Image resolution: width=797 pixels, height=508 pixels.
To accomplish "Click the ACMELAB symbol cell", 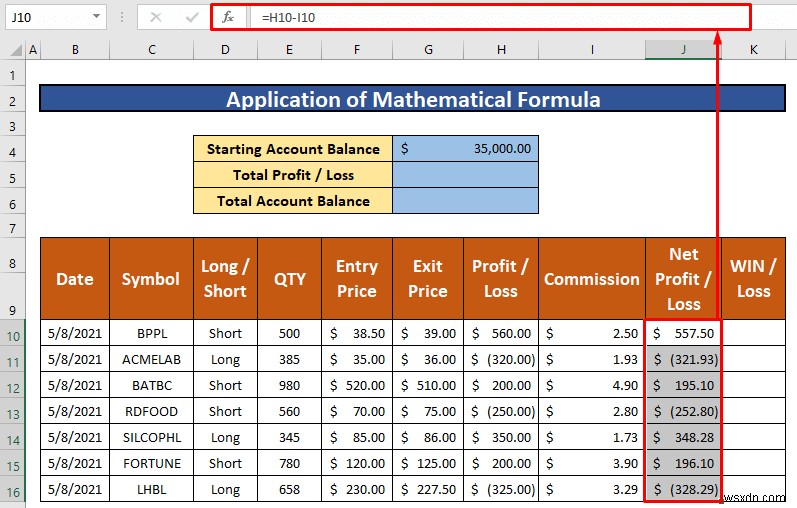I will 151,360.
